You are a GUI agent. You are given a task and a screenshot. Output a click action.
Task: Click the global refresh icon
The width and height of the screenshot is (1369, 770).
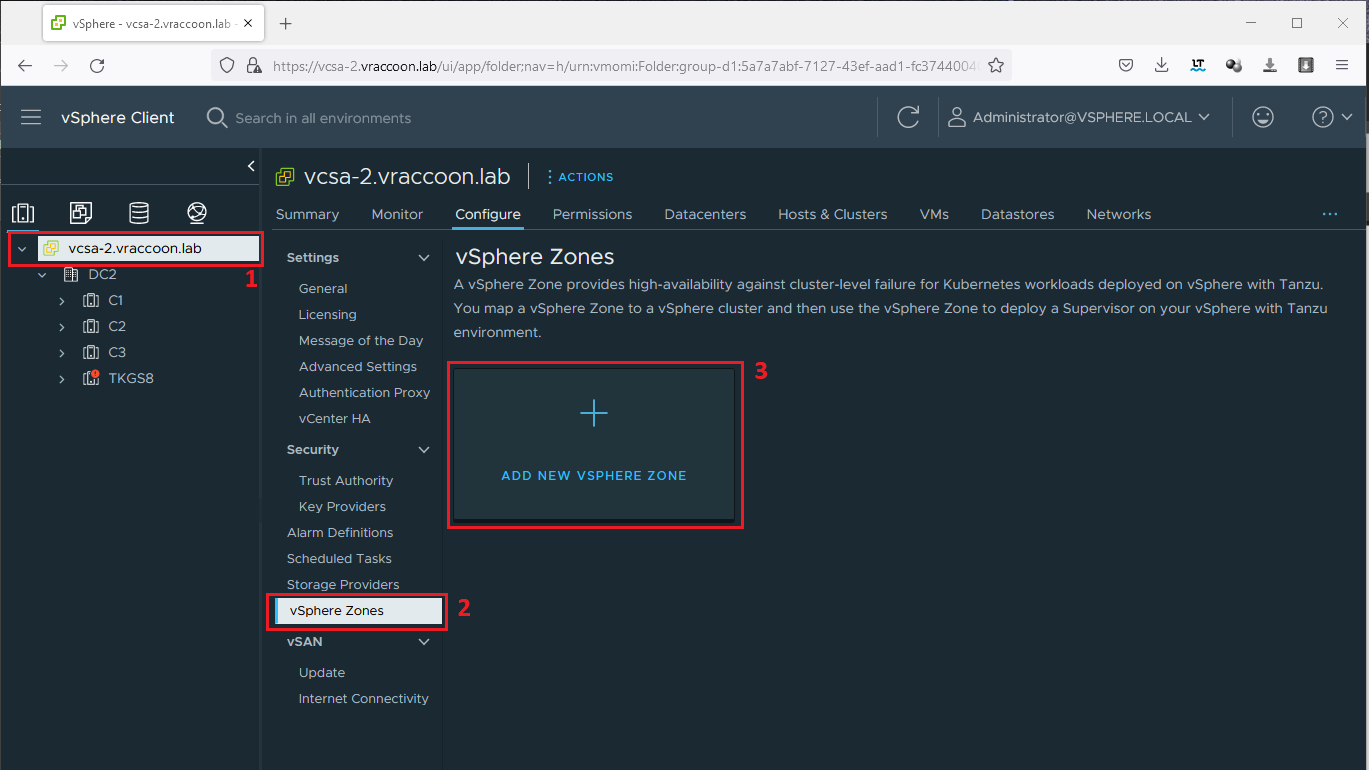pyautogui.click(x=908, y=117)
